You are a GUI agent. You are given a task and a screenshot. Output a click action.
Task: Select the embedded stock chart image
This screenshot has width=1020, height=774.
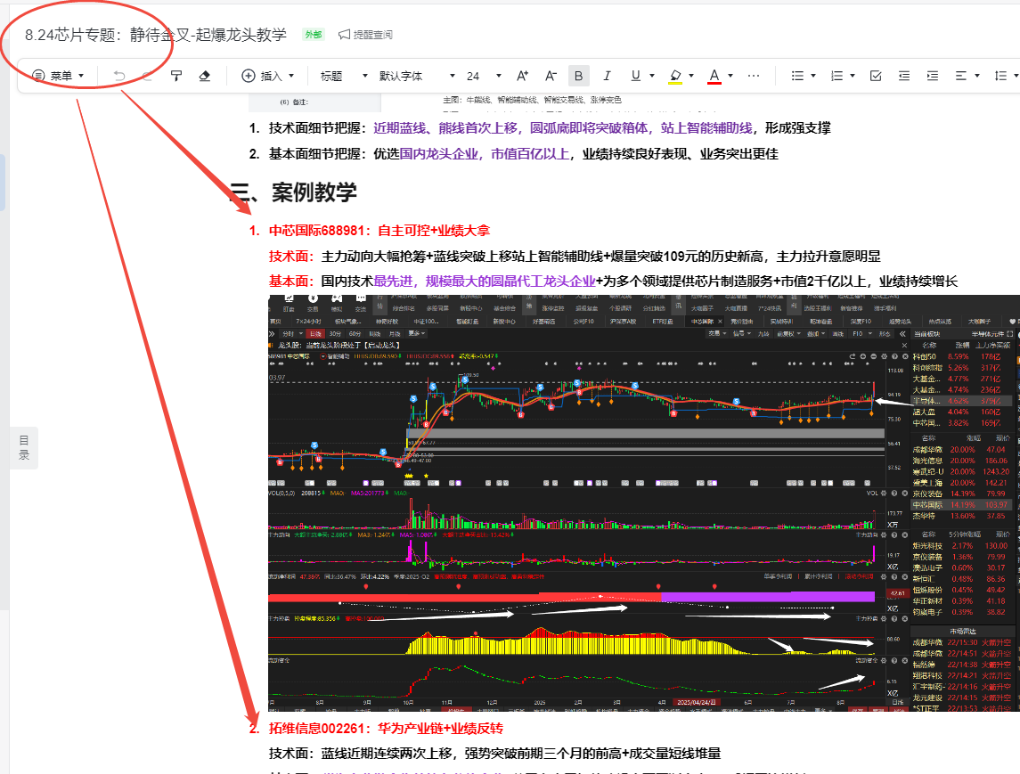pos(644,503)
